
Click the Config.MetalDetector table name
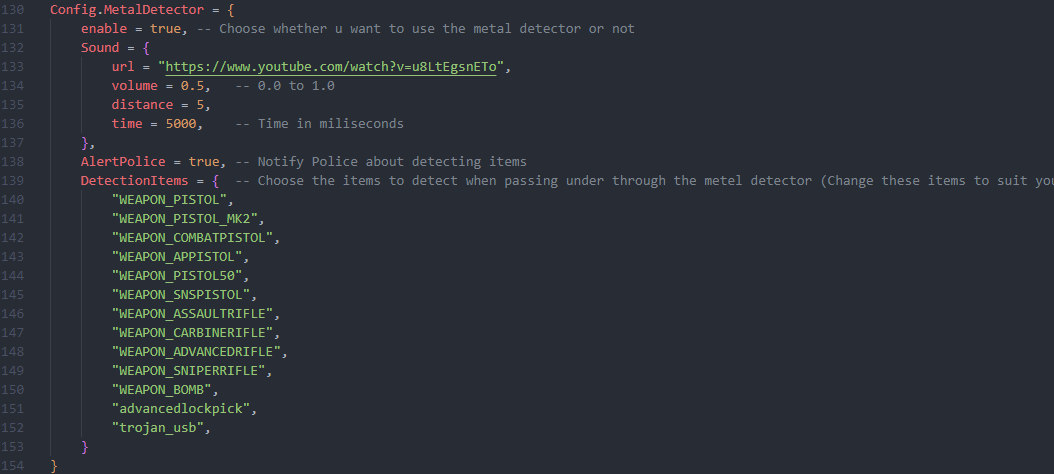pyautogui.click(x=116, y=10)
